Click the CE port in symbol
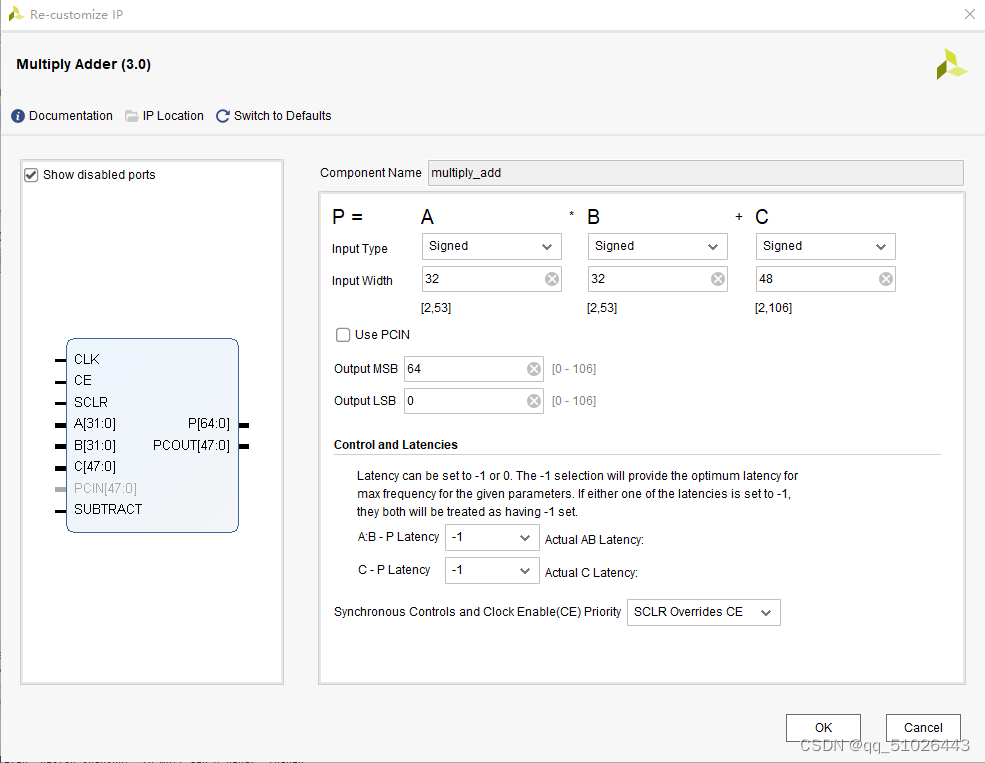Image resolution: width=985 pixels, height=763 pixels. point(83,381)
